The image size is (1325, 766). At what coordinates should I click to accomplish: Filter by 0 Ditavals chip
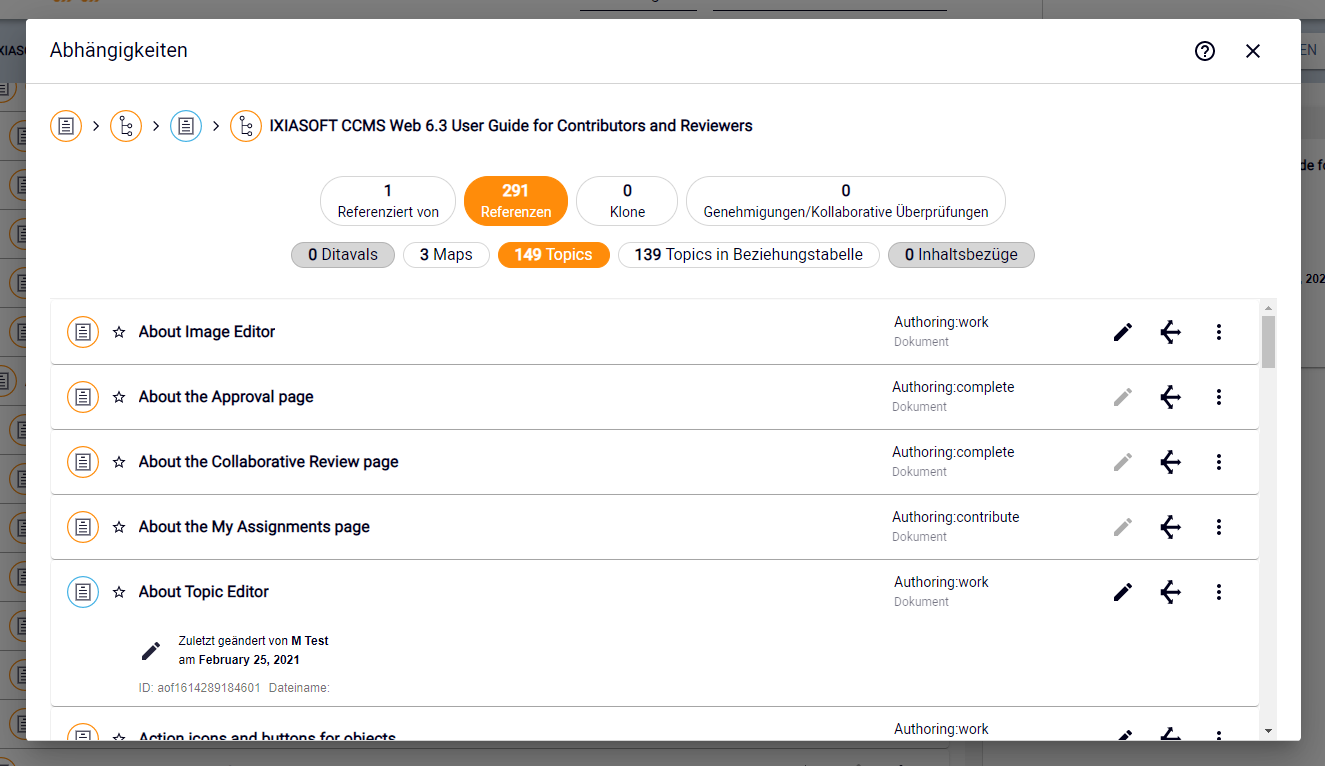point(343,255)
